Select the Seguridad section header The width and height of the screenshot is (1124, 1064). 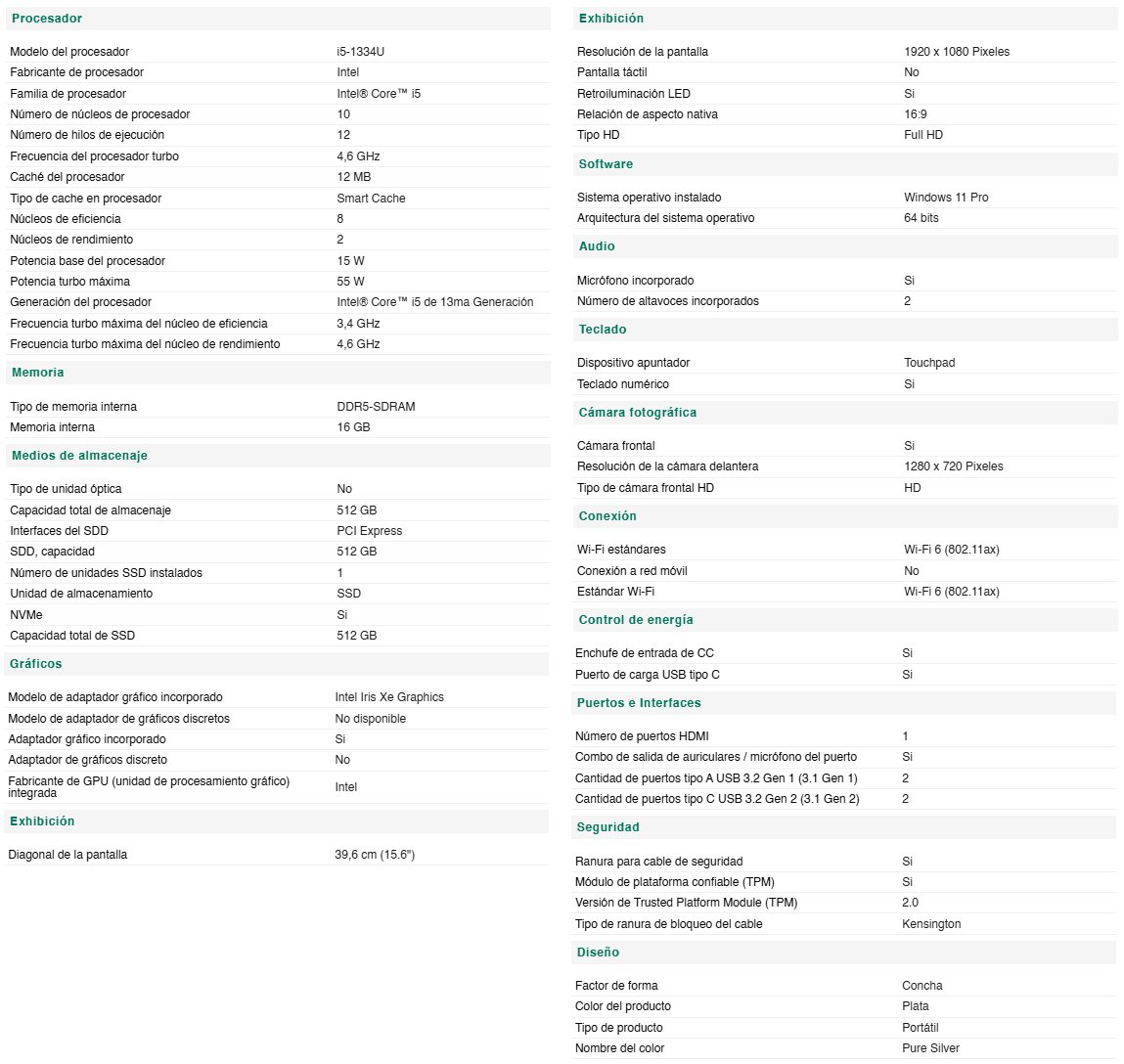click(607, 827)
